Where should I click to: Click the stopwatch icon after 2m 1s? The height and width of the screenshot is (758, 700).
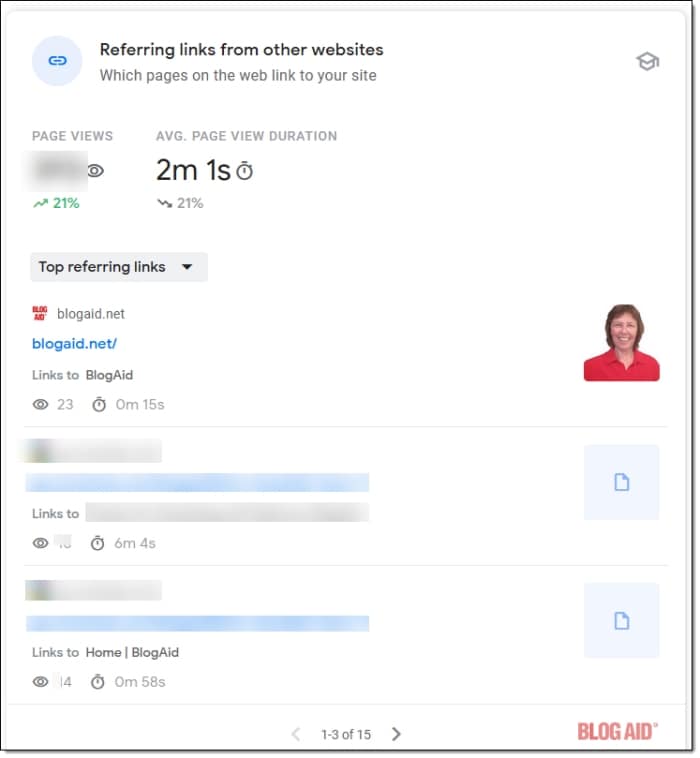[245, 172]
